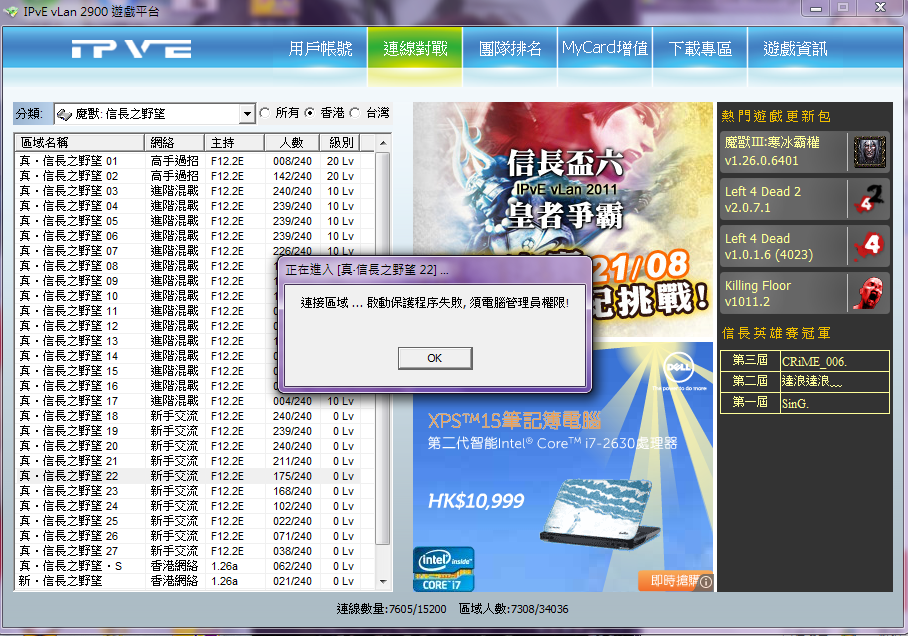Sort by 網絡 column header

point(174,142)
